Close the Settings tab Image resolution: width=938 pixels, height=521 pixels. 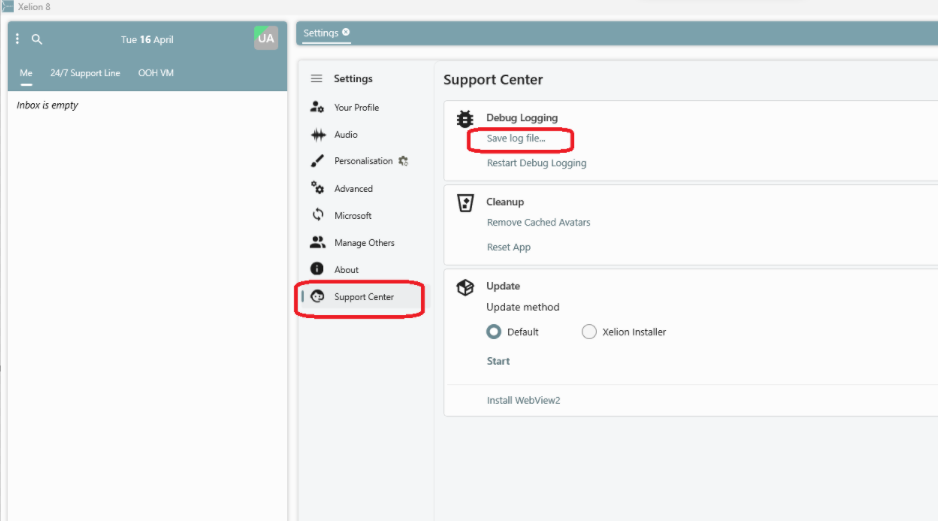click(346, 32)
